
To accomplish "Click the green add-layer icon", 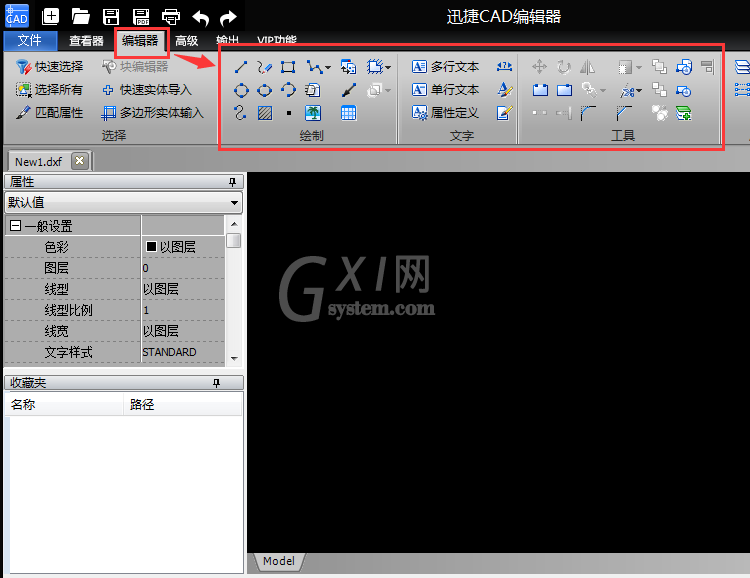I will coord(684,113).
